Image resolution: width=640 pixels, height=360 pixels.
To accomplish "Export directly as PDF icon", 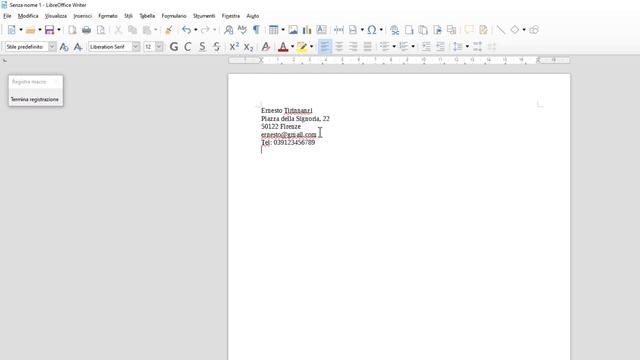I will [x=72, y=30].
